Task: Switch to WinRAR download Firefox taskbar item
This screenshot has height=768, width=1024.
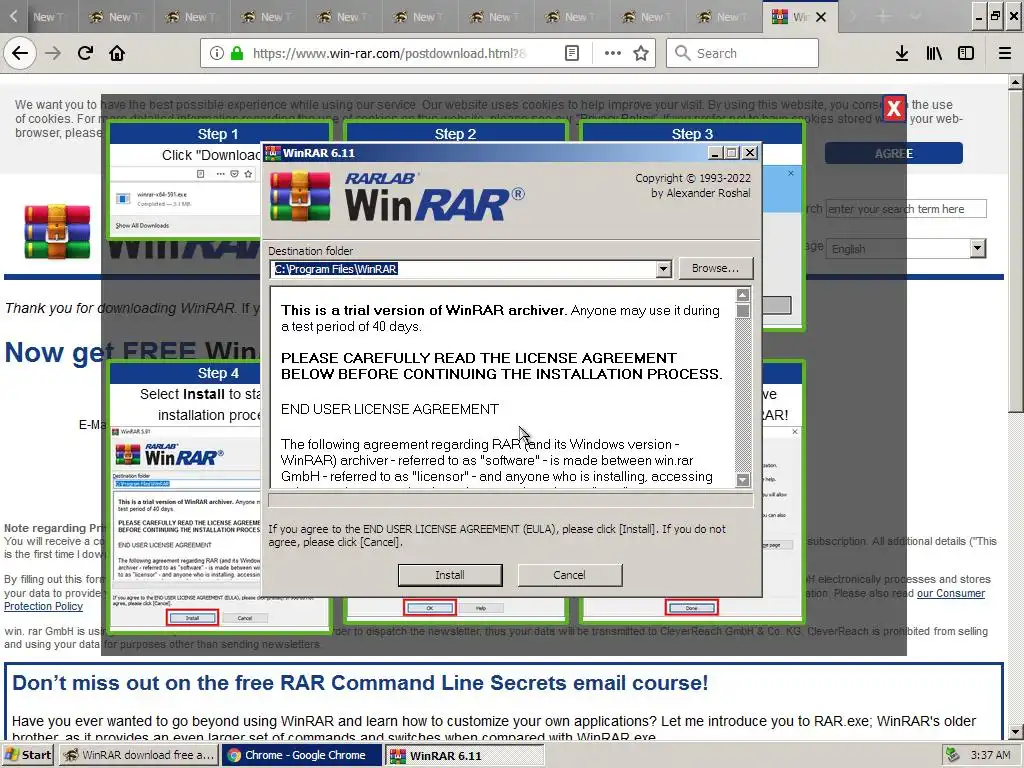Action: click(x=138, y=755)
